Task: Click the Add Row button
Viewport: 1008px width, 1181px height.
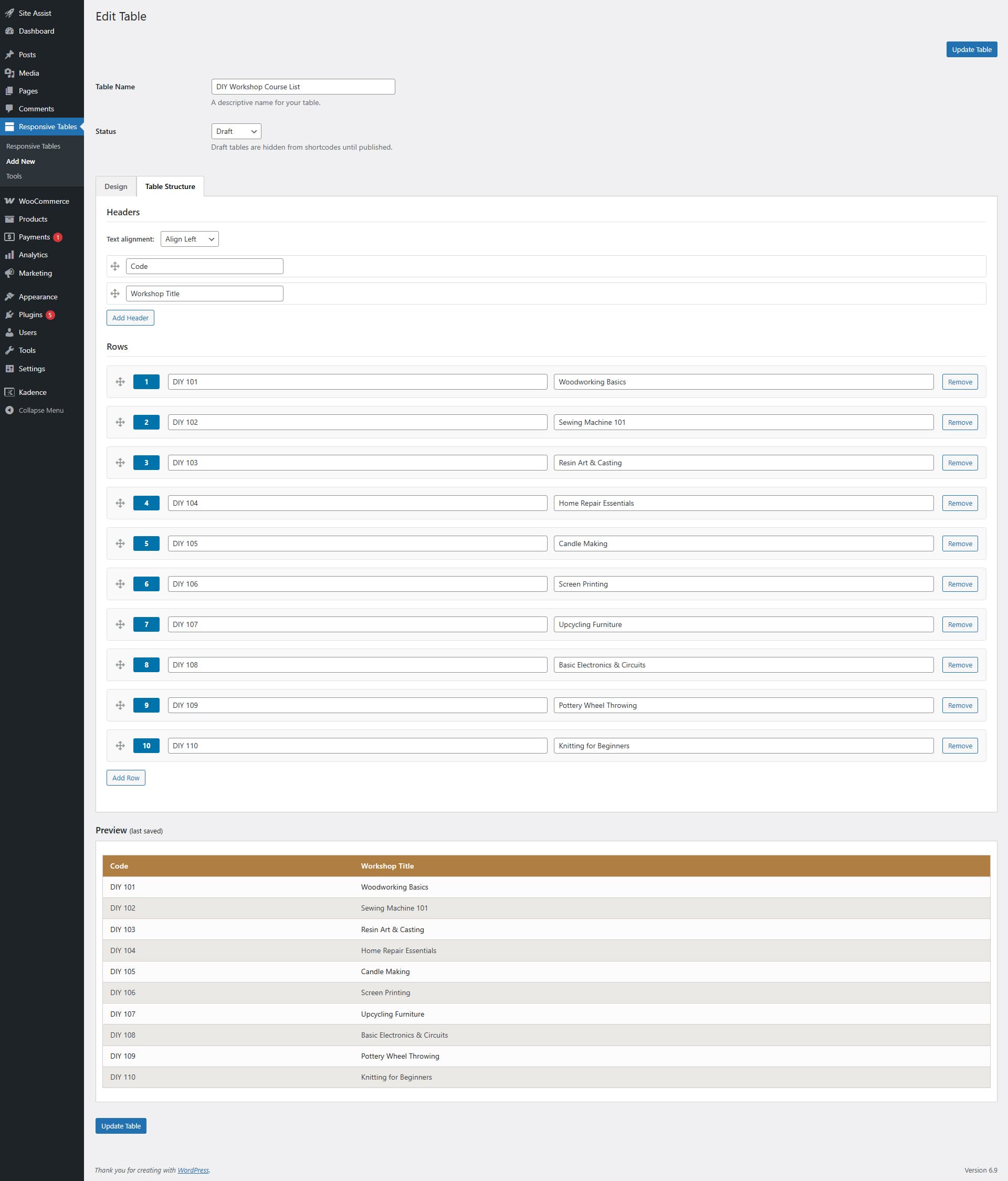Action: click(x=125, y=778)
